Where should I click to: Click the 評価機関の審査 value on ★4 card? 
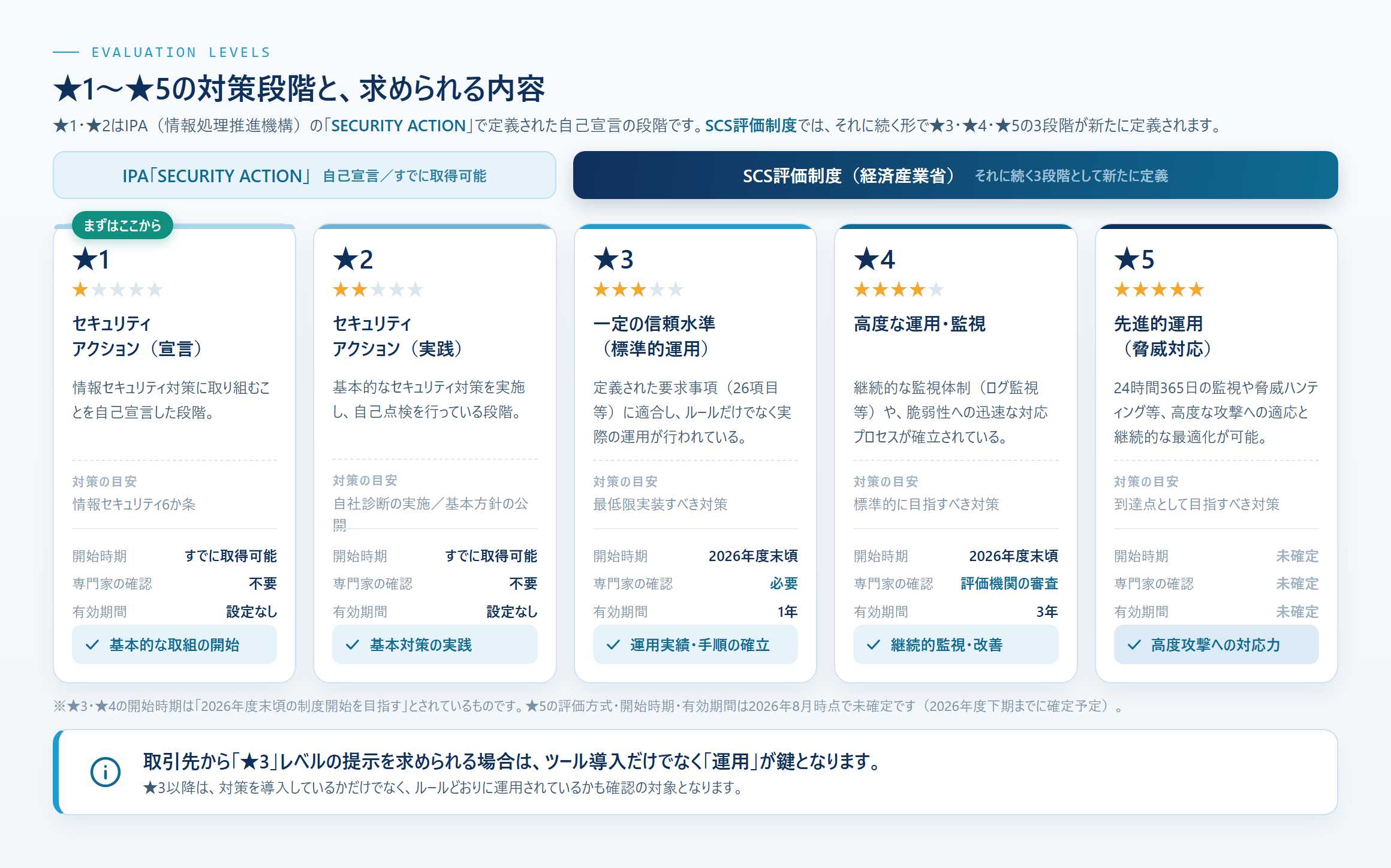click(x=1009, y=584)
